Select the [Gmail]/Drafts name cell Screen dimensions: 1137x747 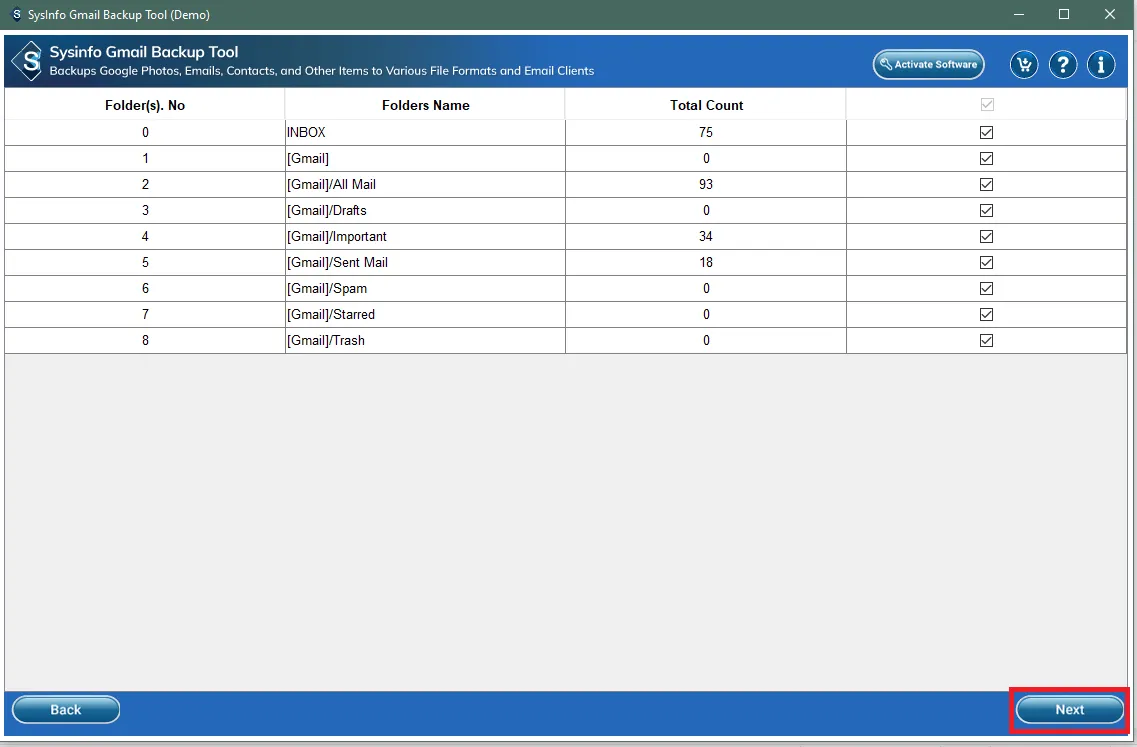click(425, 211)
